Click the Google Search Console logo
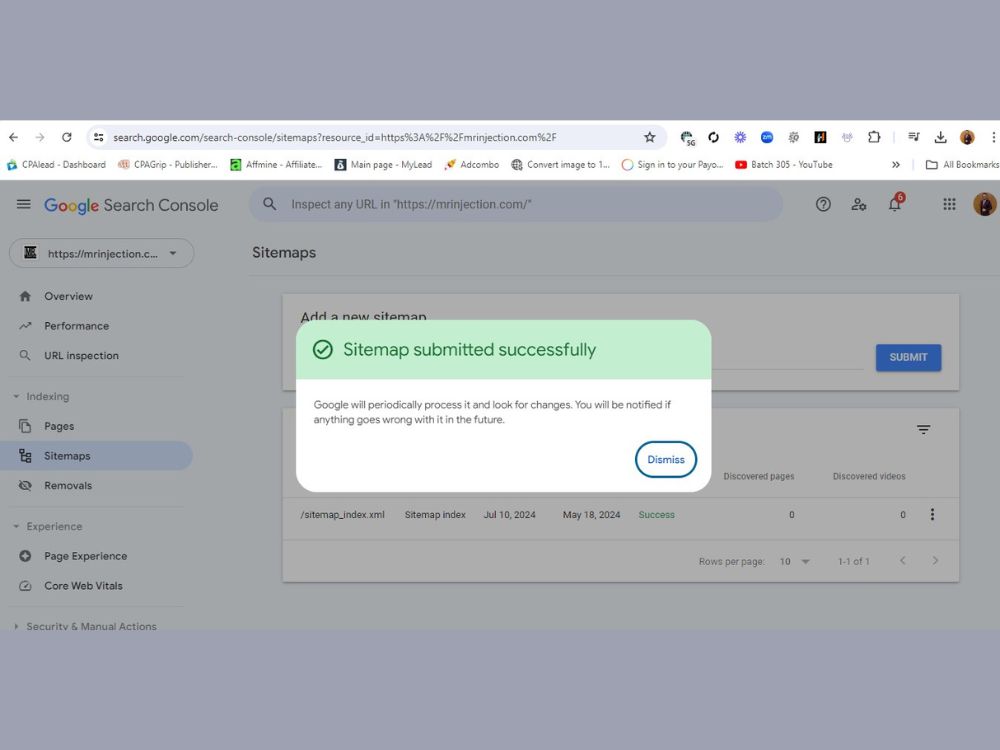1000x750 pixels. pos(131,205)
